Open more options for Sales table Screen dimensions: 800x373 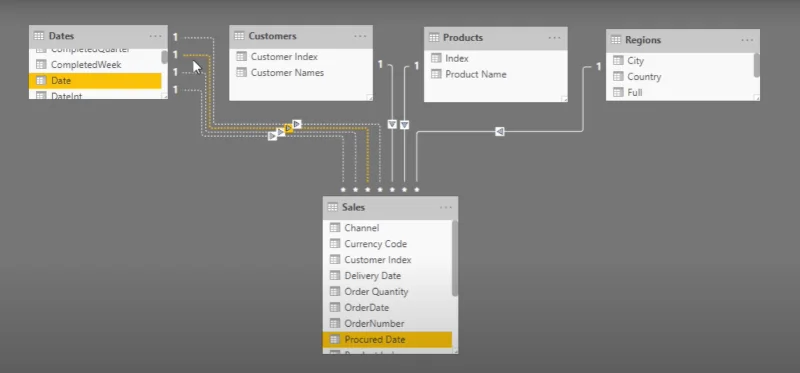click(x=445, y=207)
